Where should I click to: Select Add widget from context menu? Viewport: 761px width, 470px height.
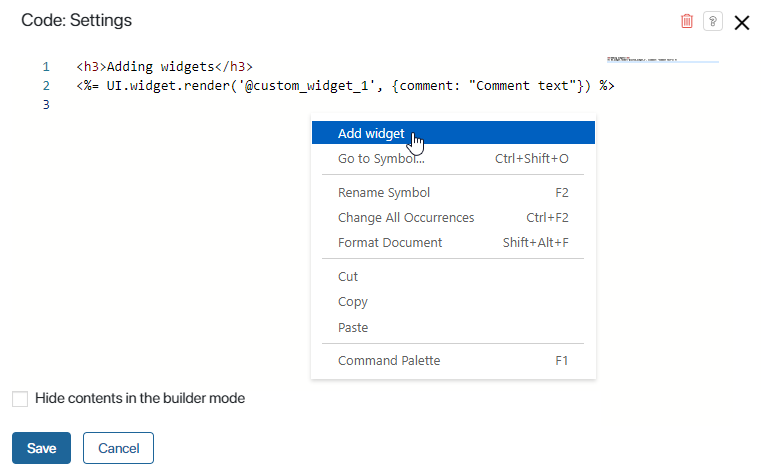coord(371,134)
